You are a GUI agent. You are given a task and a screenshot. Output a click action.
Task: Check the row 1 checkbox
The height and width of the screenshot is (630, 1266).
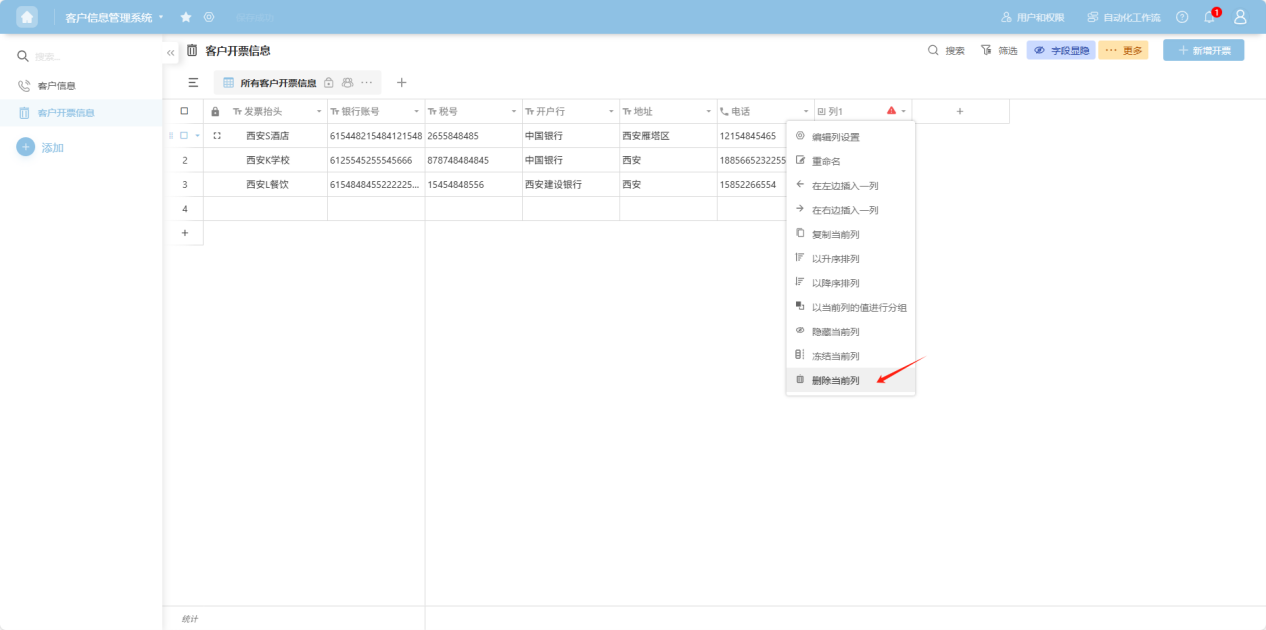coord(184,135)
